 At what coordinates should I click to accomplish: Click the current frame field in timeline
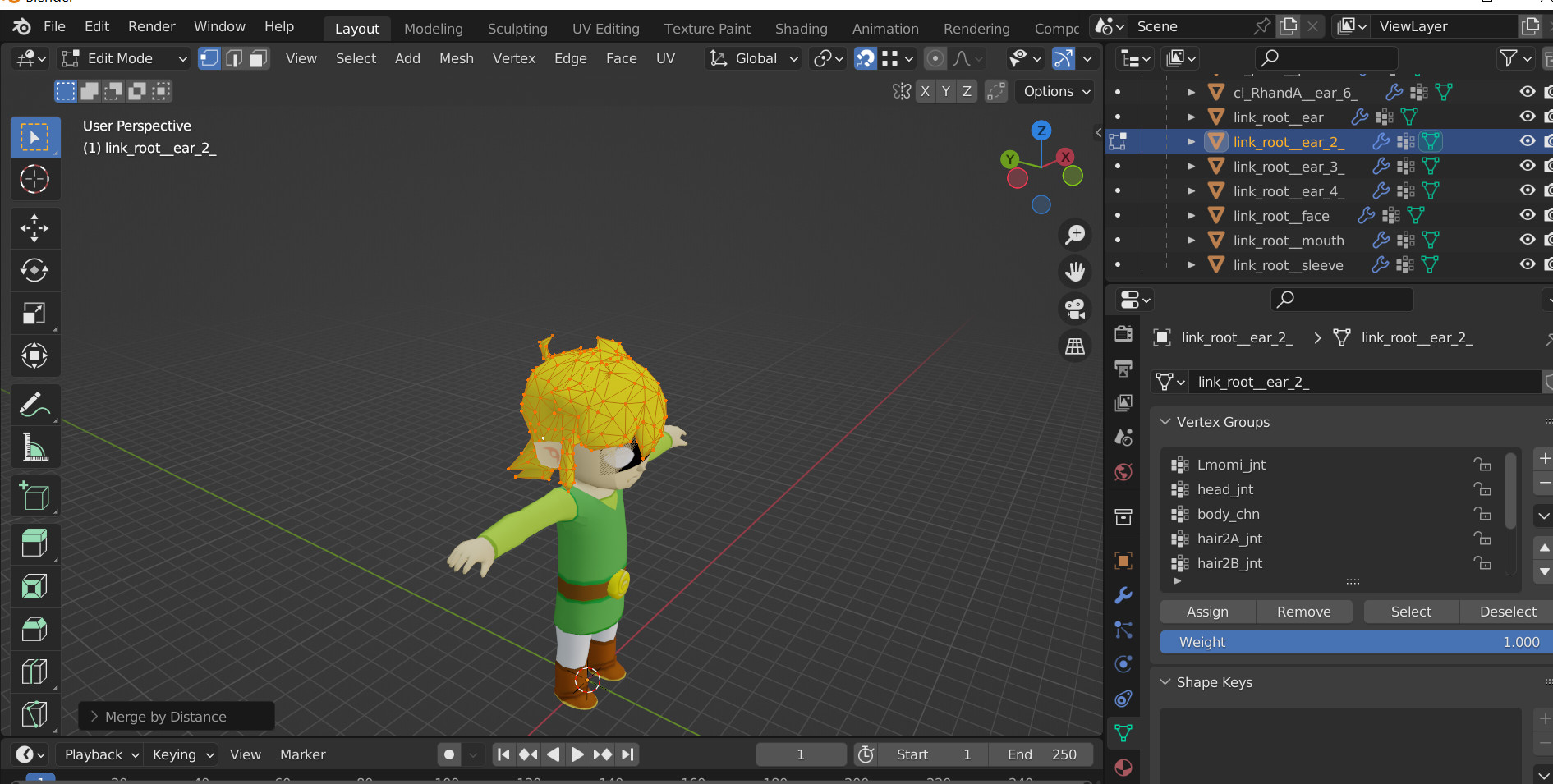(800, 754)
